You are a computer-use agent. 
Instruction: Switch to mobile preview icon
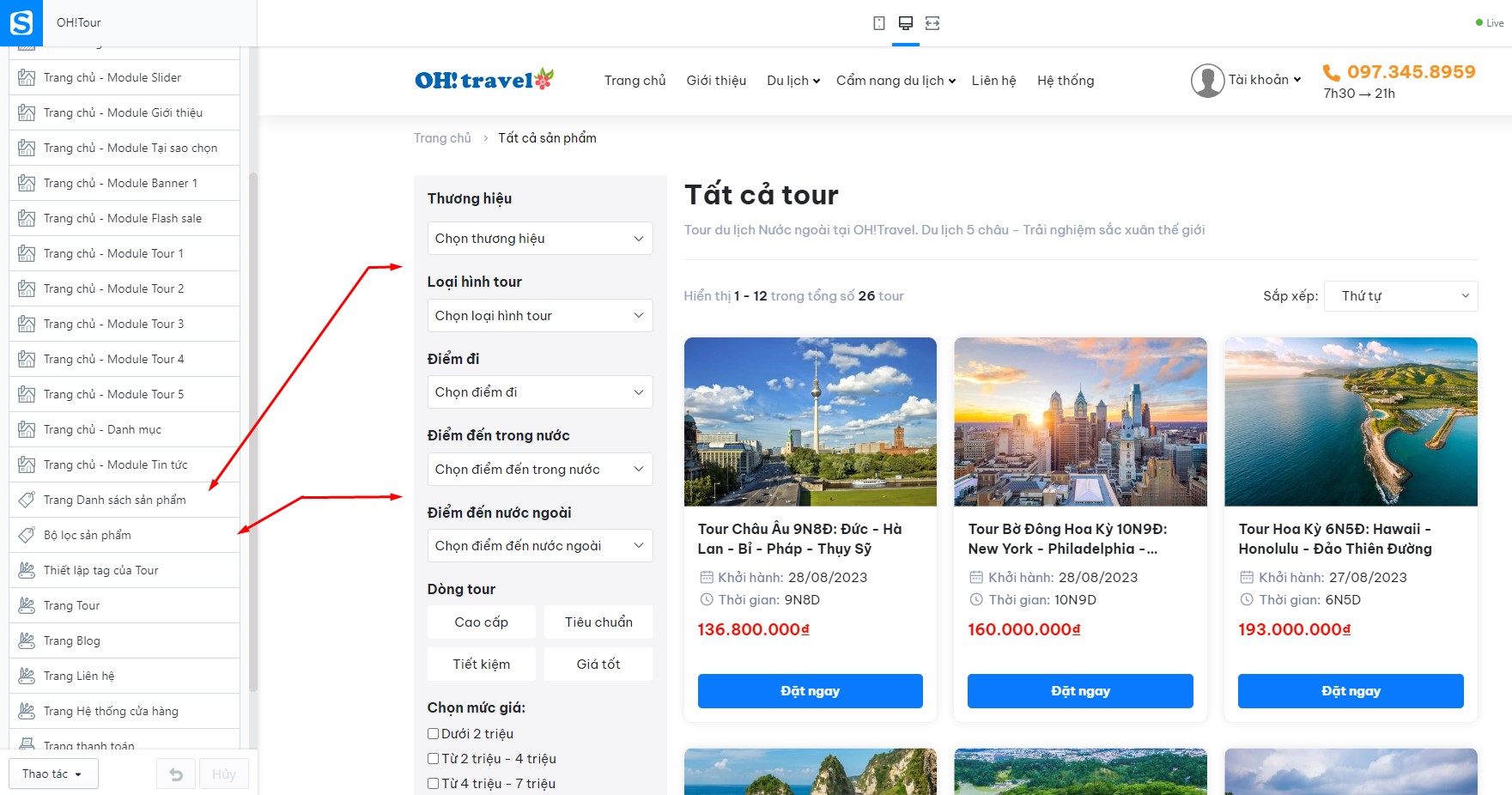coord(879,23)
